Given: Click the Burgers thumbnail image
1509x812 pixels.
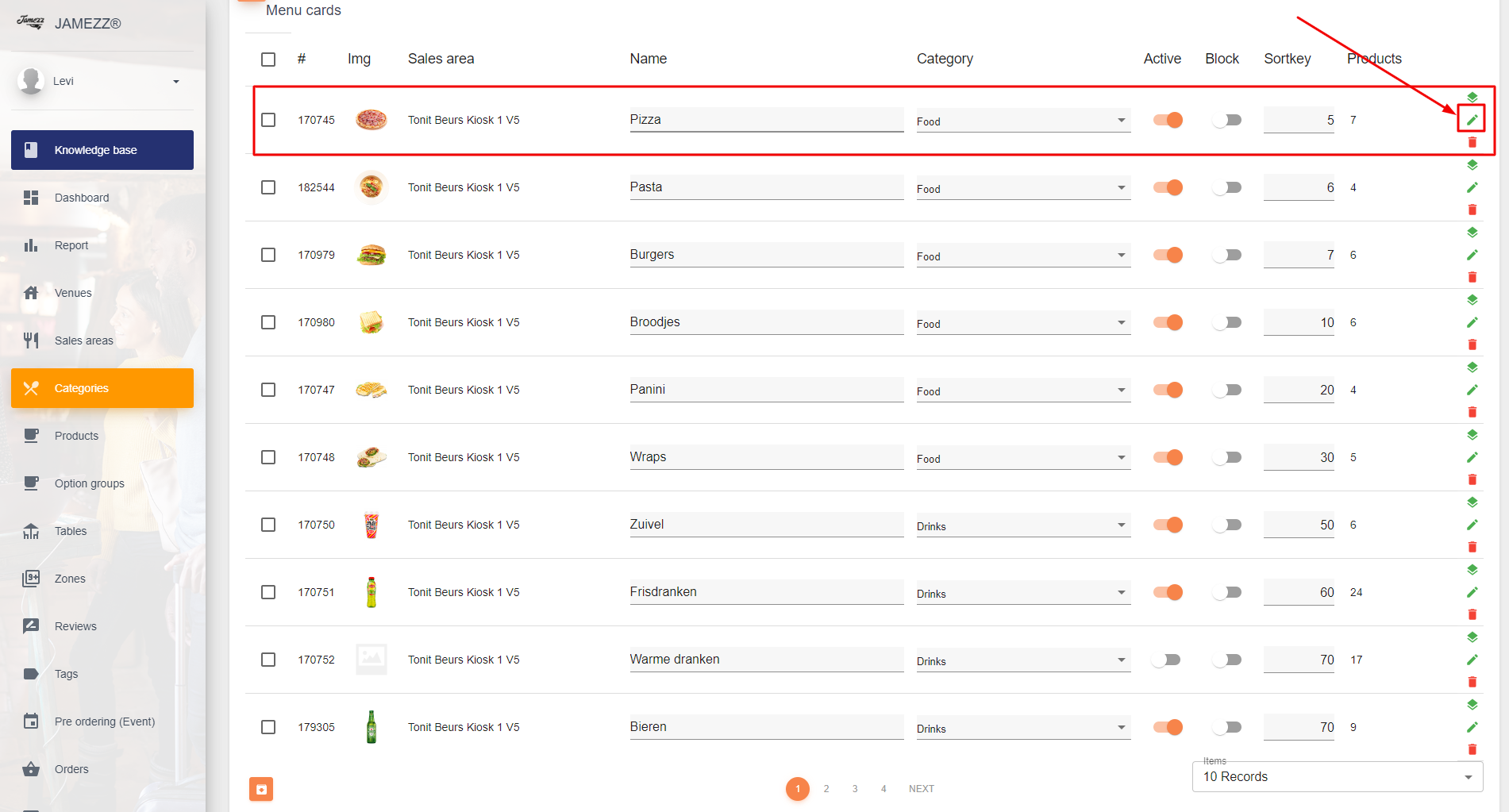Looking at the screenshot, I should [x=371, y=255].
